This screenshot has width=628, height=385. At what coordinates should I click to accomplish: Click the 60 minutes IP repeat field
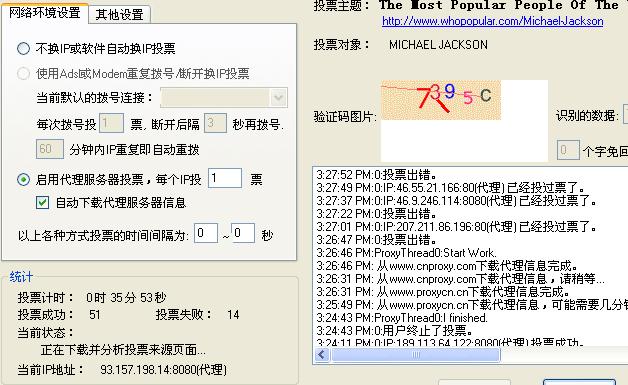click(x=50, y=149)
